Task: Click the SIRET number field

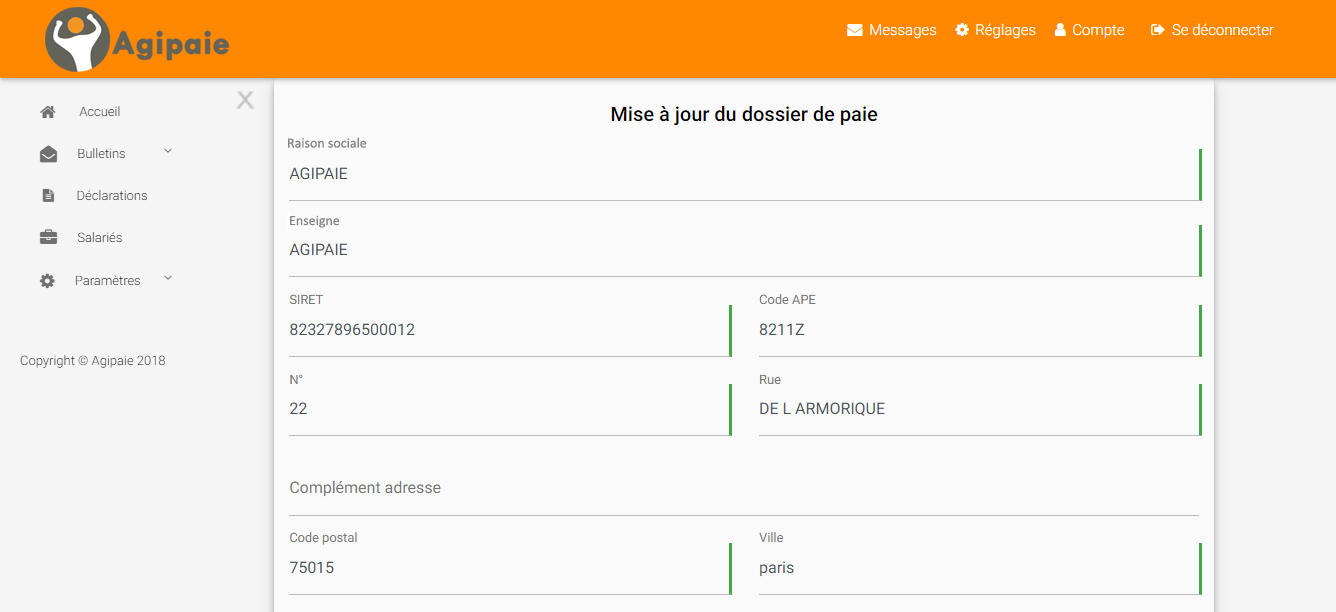Action: [x=509, y=330]
